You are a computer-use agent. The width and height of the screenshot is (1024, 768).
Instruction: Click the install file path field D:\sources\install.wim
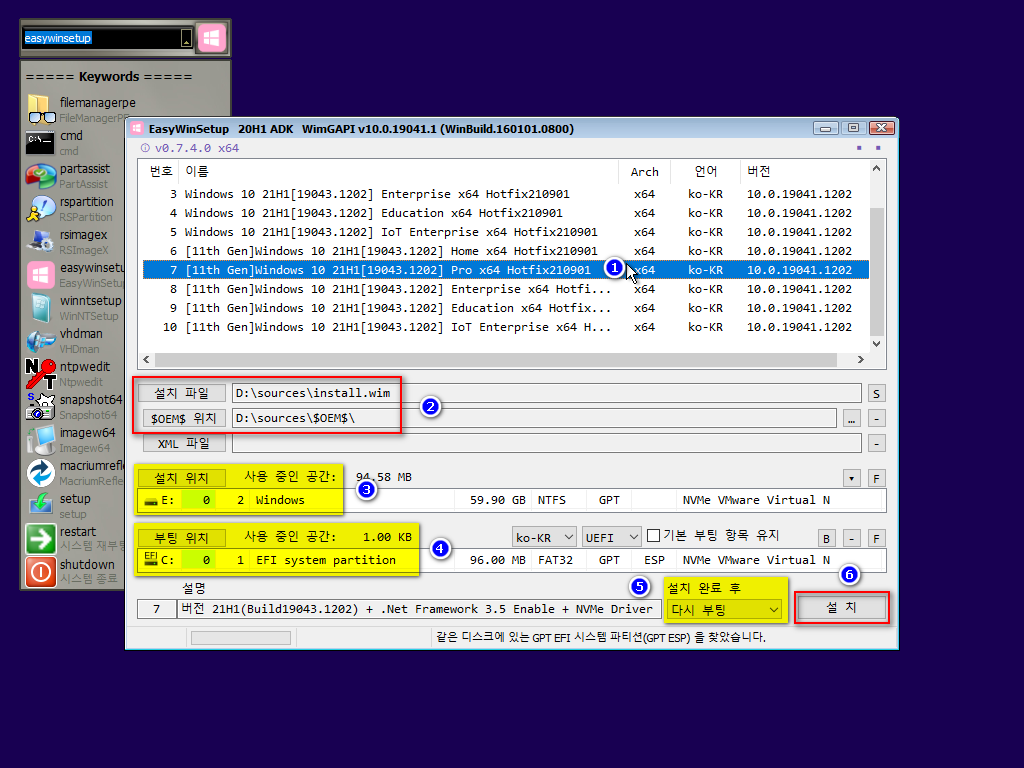click(547, 393)
